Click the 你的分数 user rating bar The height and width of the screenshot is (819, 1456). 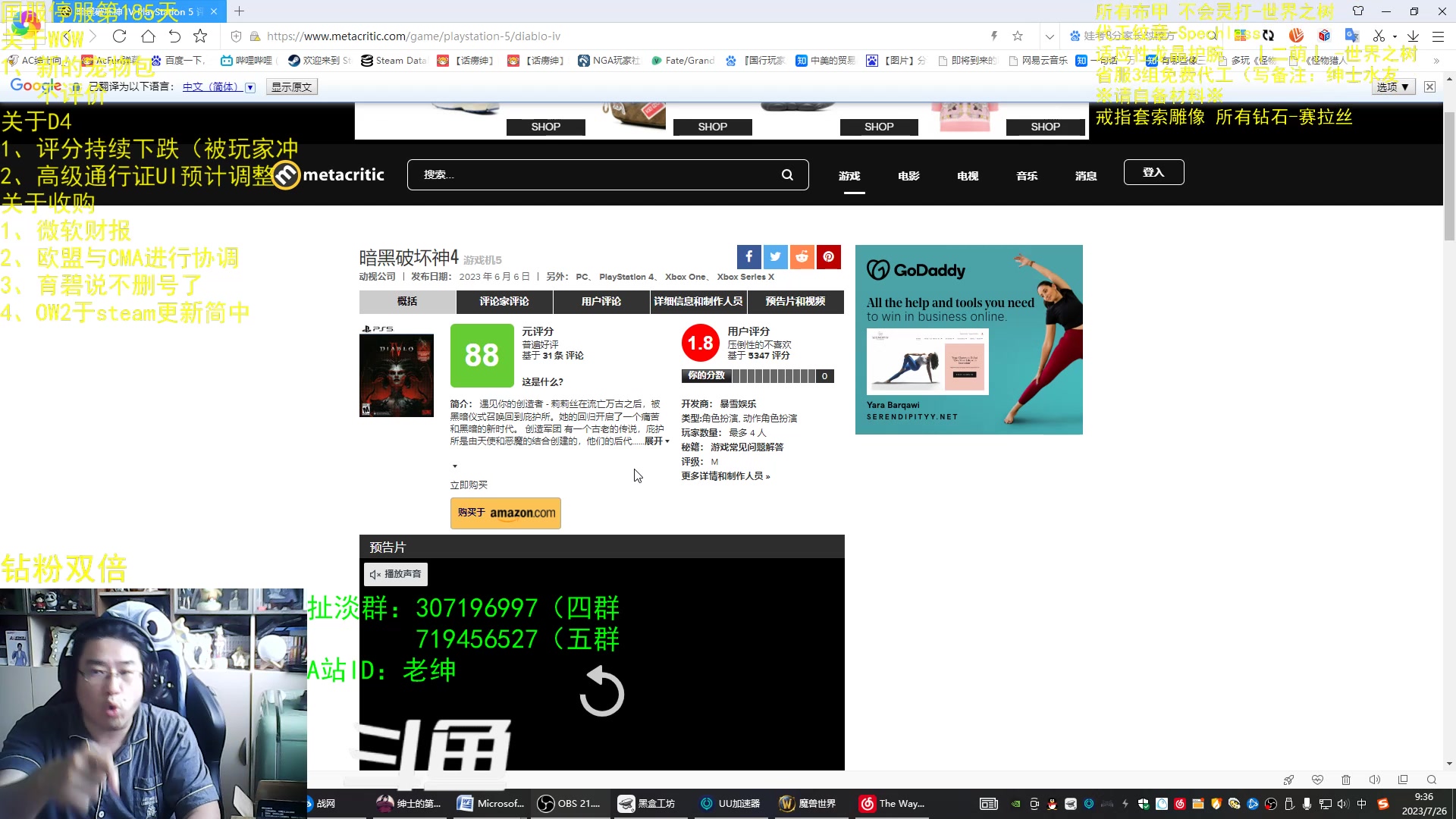[758, 376]
